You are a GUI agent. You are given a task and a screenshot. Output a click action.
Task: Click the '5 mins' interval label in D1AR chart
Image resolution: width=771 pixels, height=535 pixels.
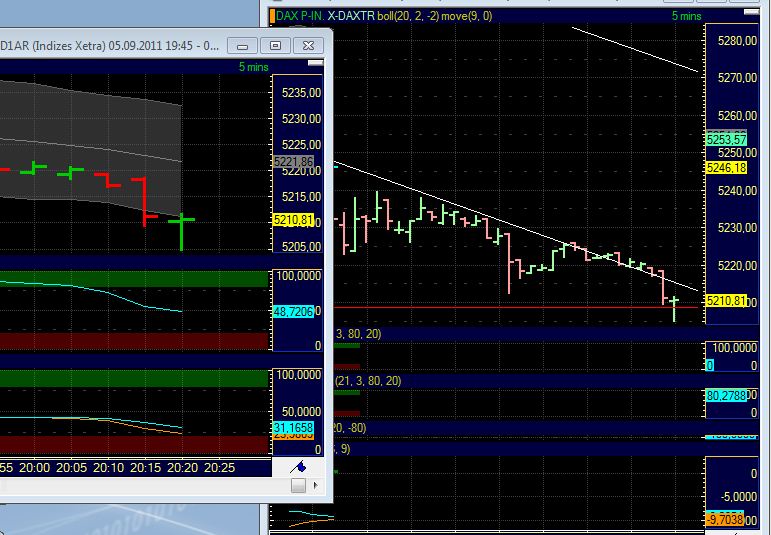coord(253,67)
